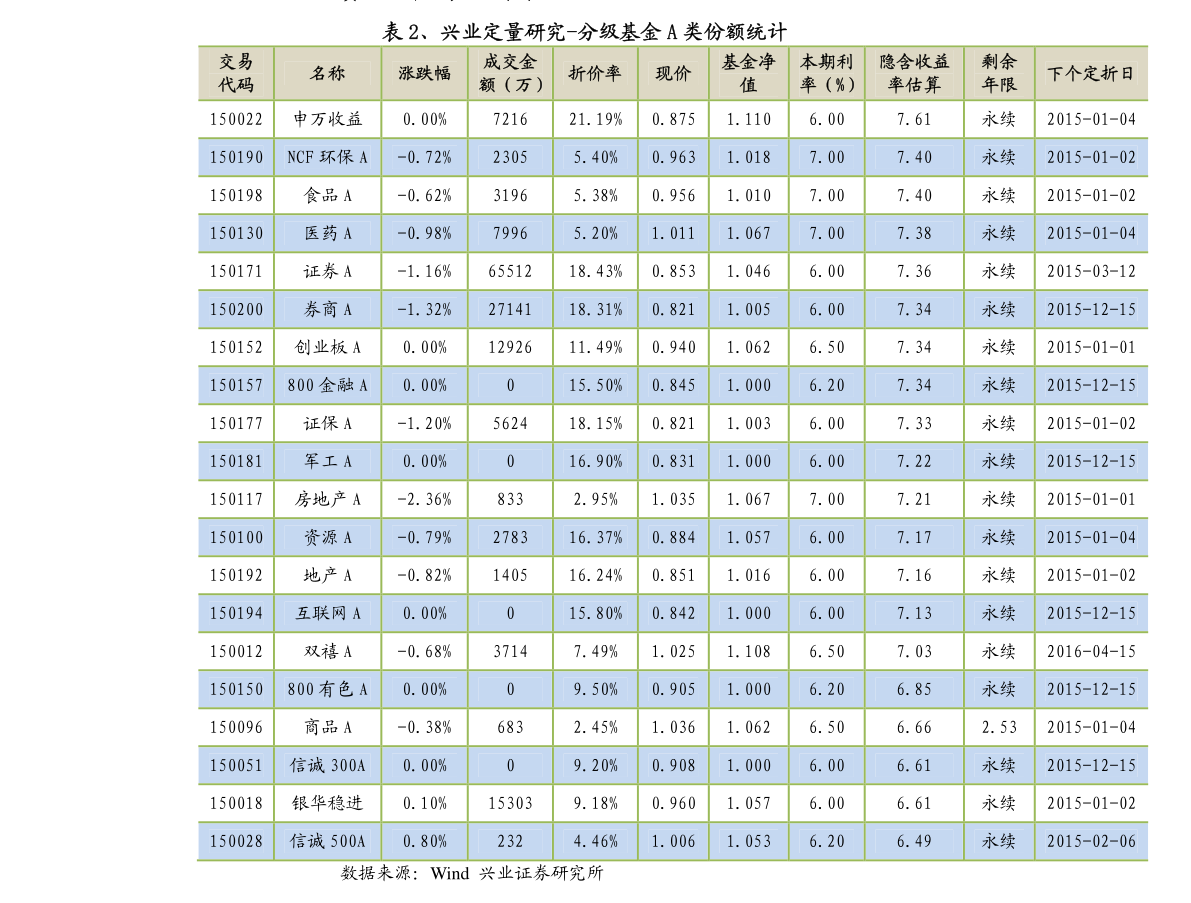
Task: Click the 折价率 column header
Action: pos(595,73)
